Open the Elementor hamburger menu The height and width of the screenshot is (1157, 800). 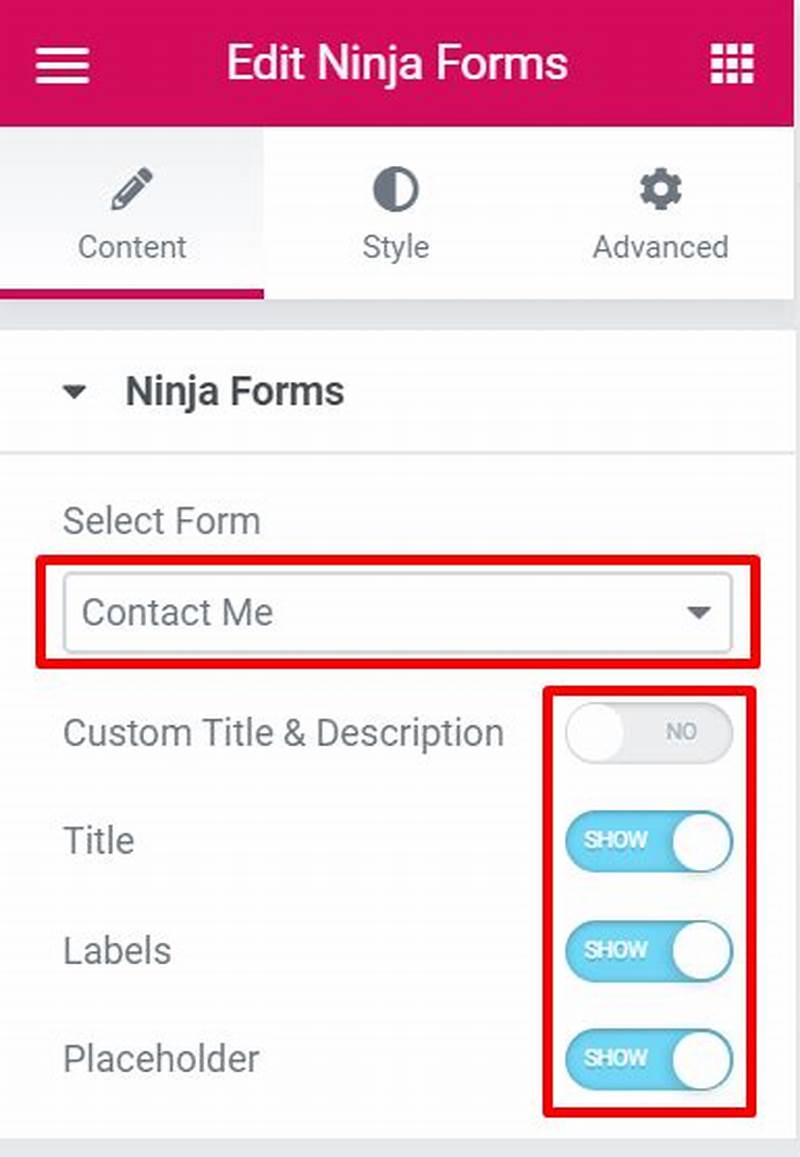(60, 63)
